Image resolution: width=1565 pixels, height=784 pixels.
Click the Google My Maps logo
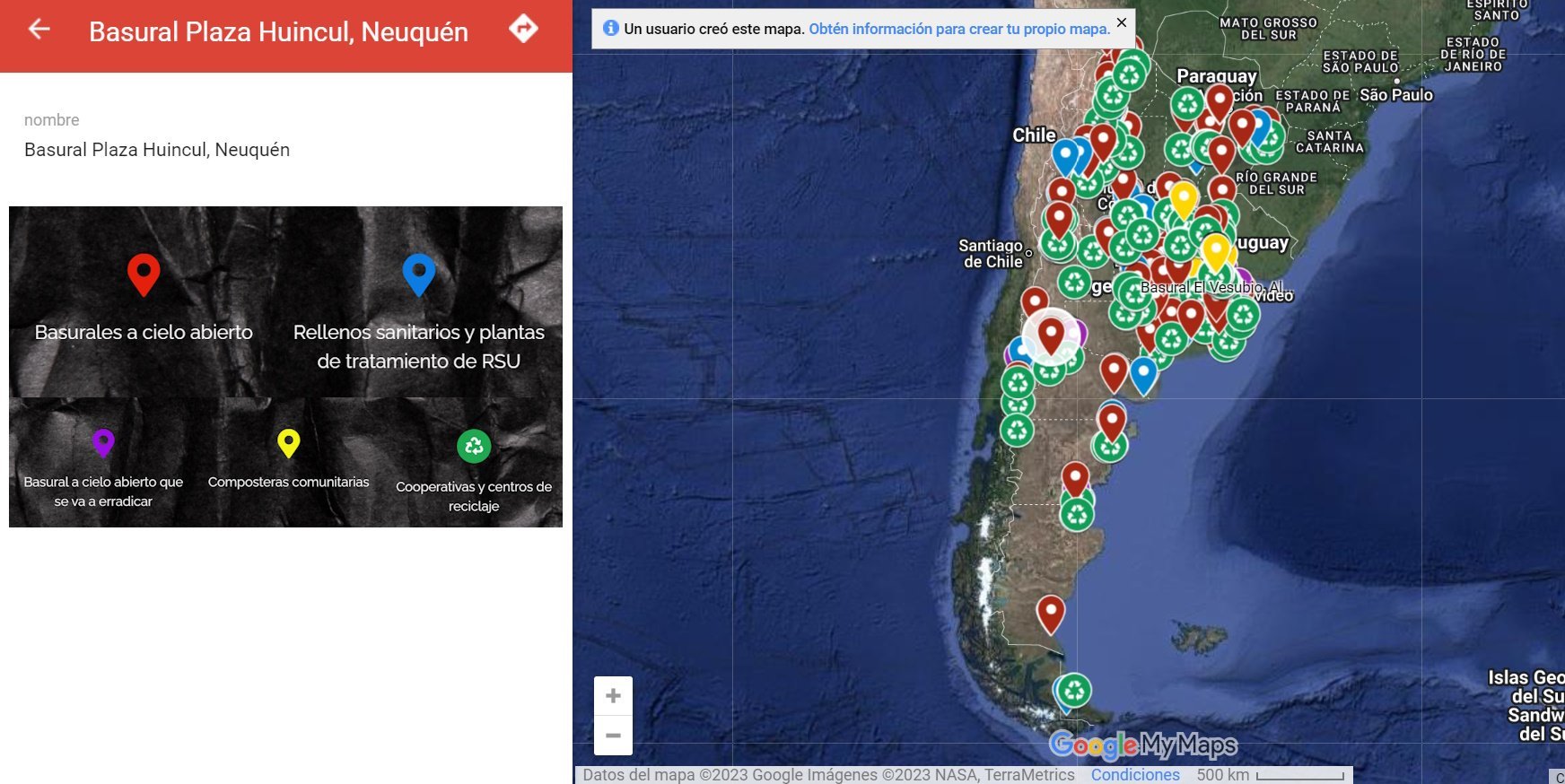click(x=1142, y=745)
